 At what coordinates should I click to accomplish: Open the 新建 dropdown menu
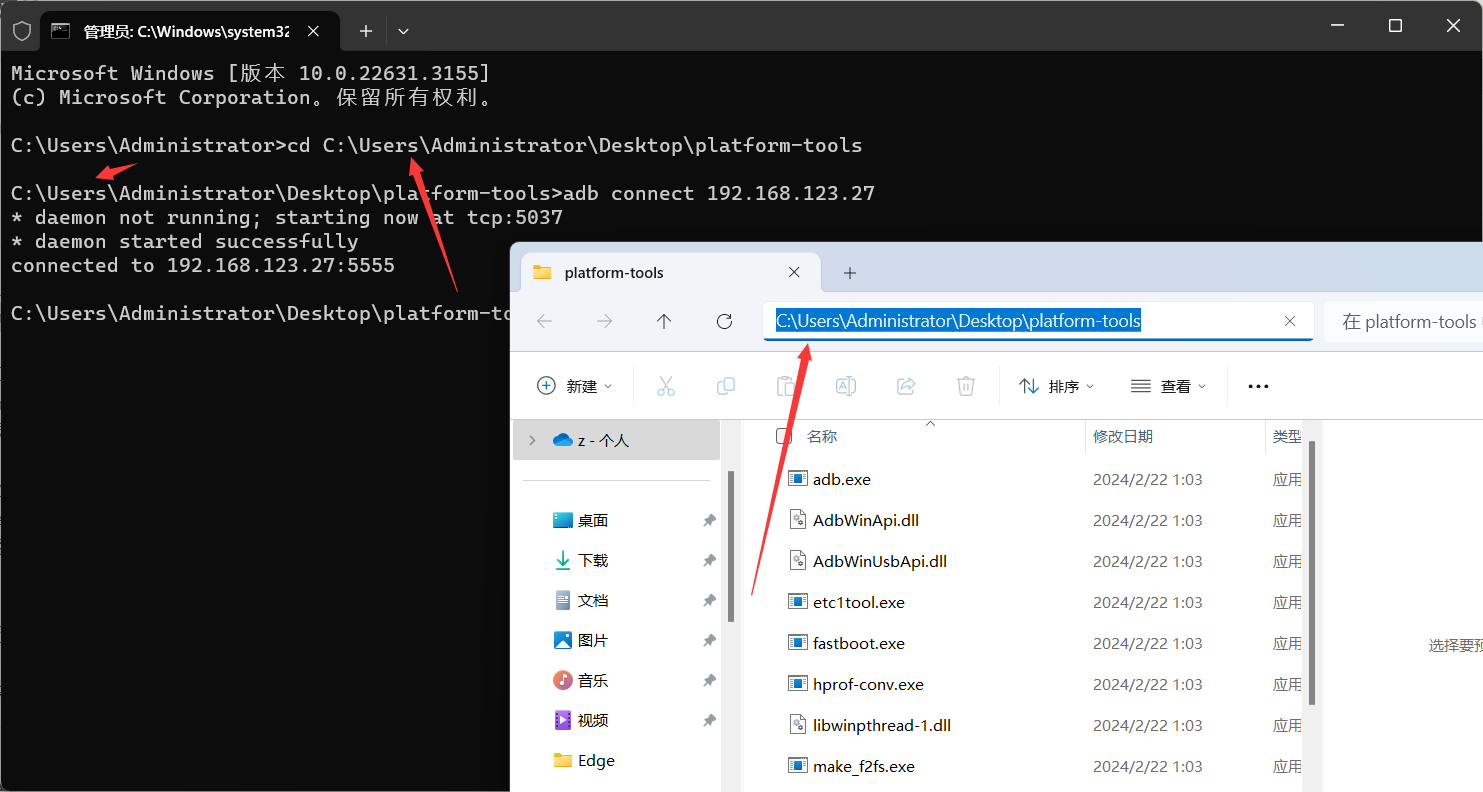point(575,386)
